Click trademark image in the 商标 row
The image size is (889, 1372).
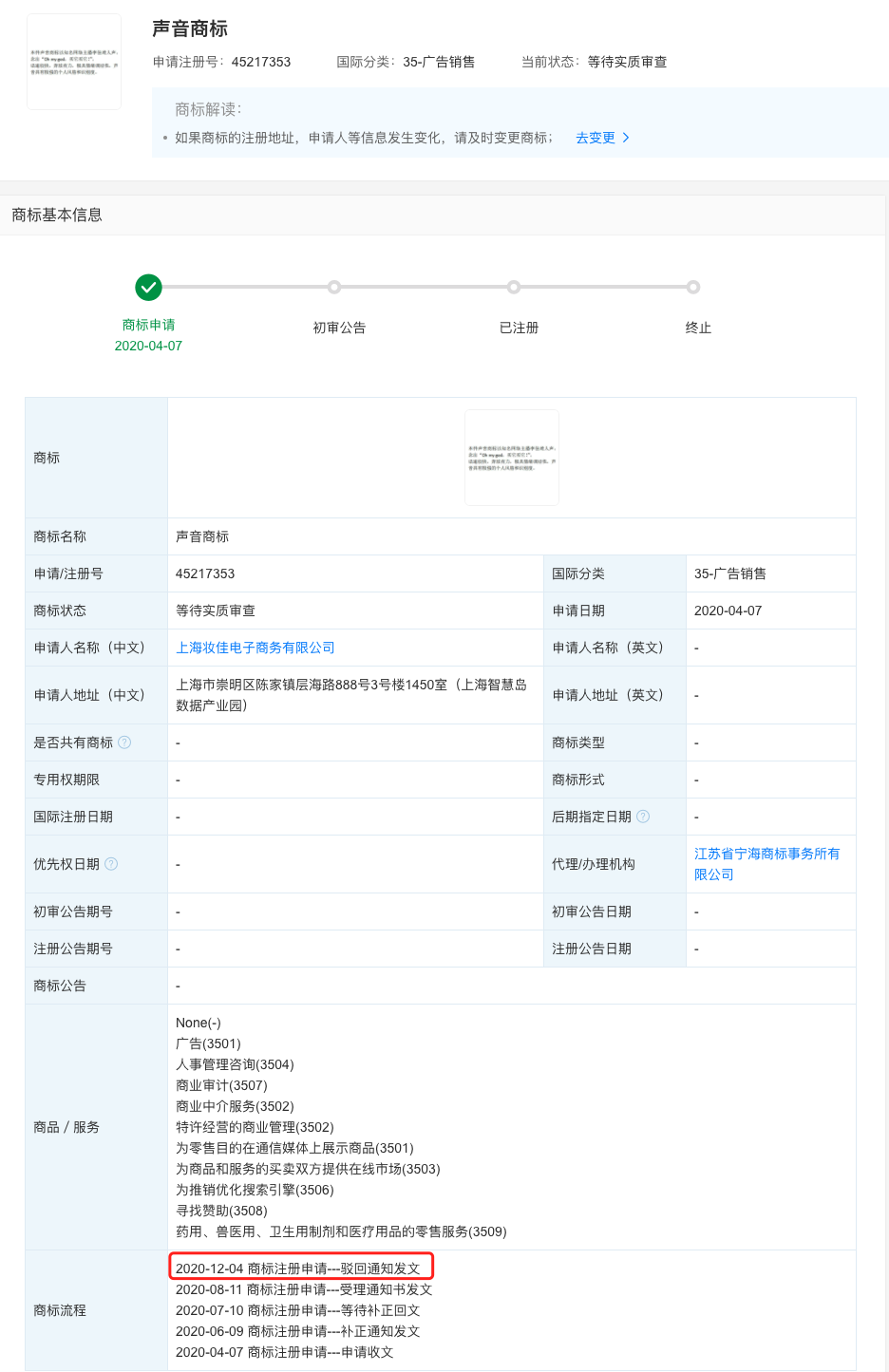point(511,458)
